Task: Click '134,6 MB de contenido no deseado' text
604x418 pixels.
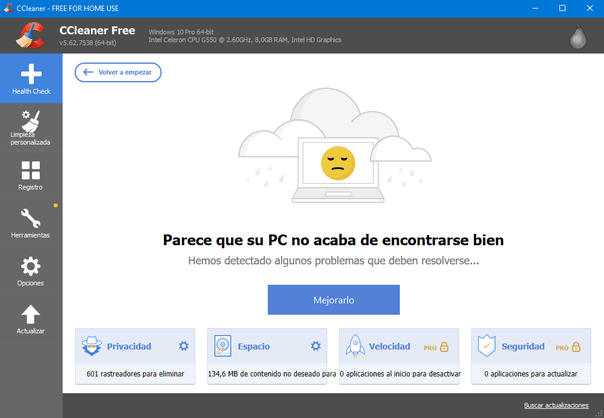Action: 272,374
